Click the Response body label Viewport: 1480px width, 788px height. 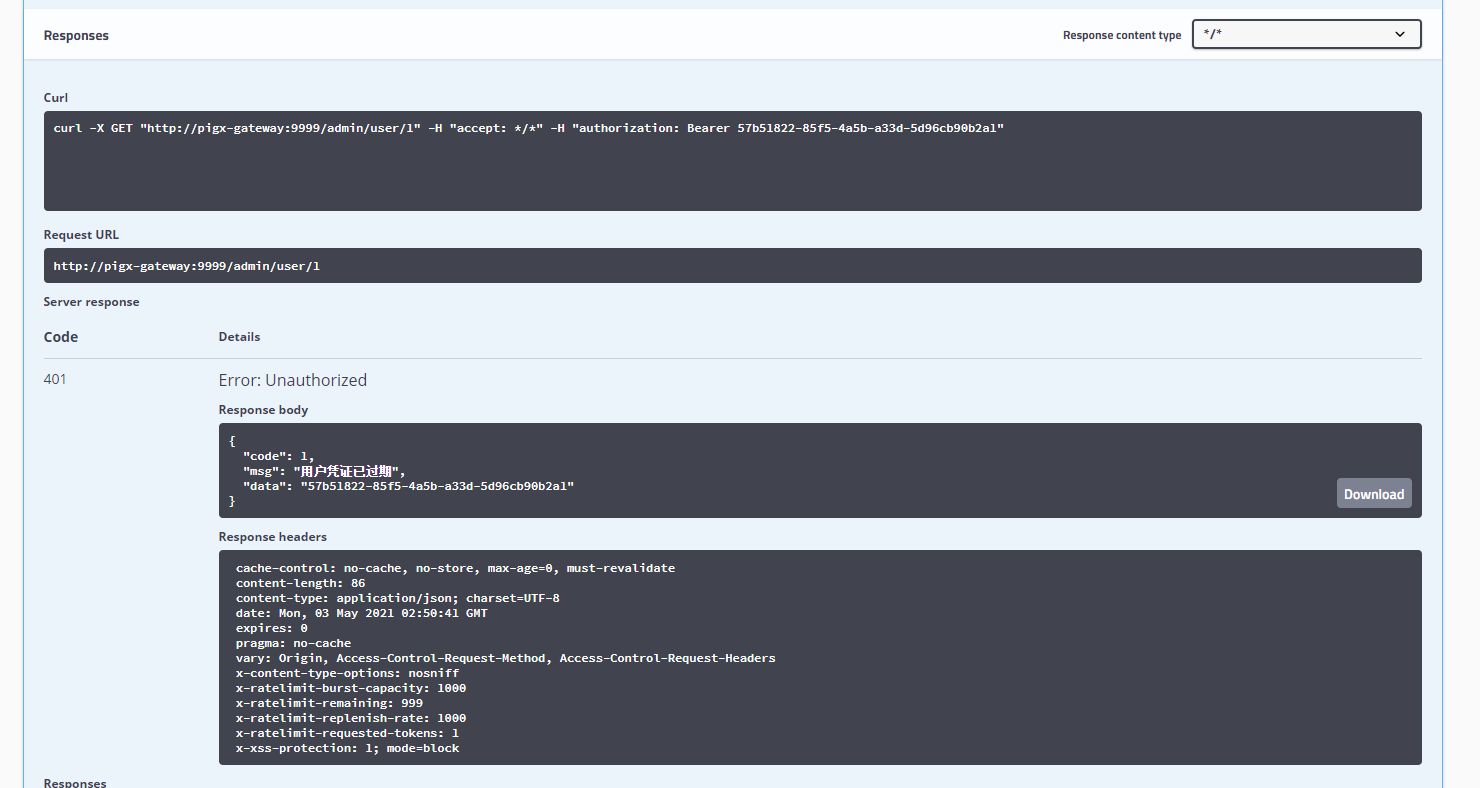pos(263,410)
